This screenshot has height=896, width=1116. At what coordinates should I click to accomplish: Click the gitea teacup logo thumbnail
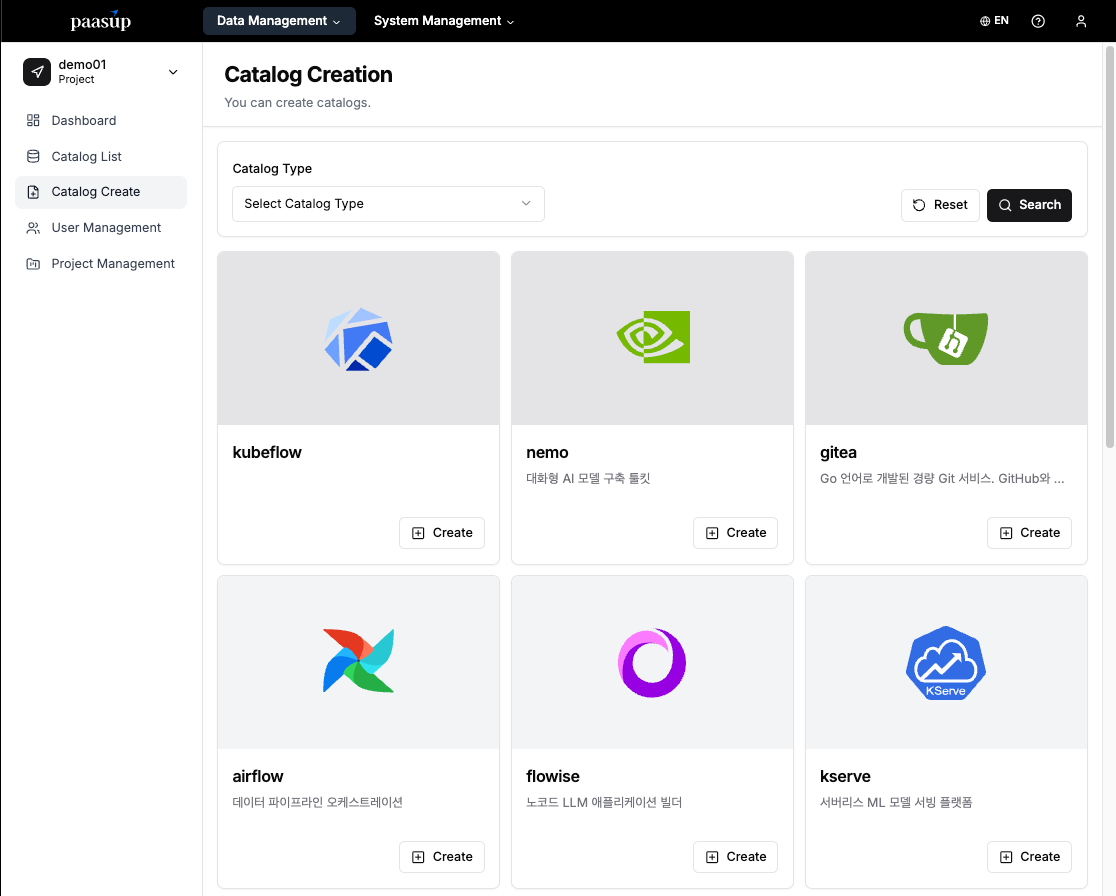click(945, 338)
